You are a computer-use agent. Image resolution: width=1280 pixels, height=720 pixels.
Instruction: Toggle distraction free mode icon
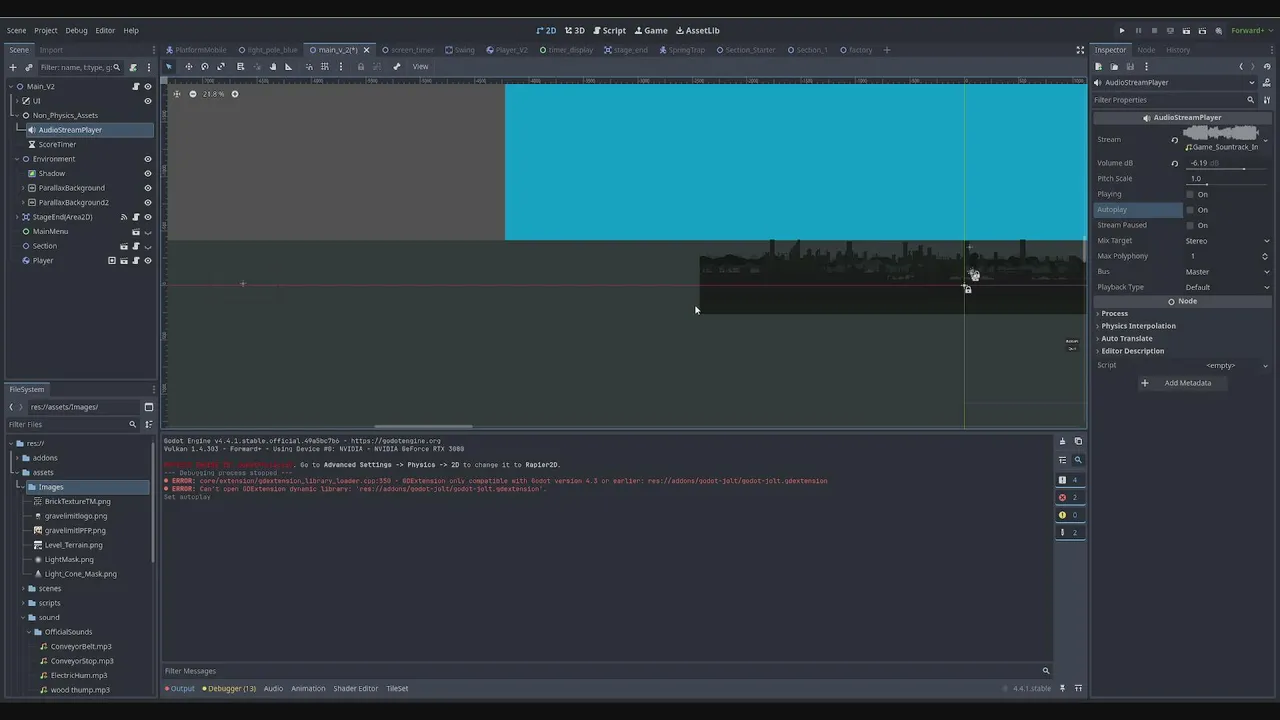[1080, 50]
